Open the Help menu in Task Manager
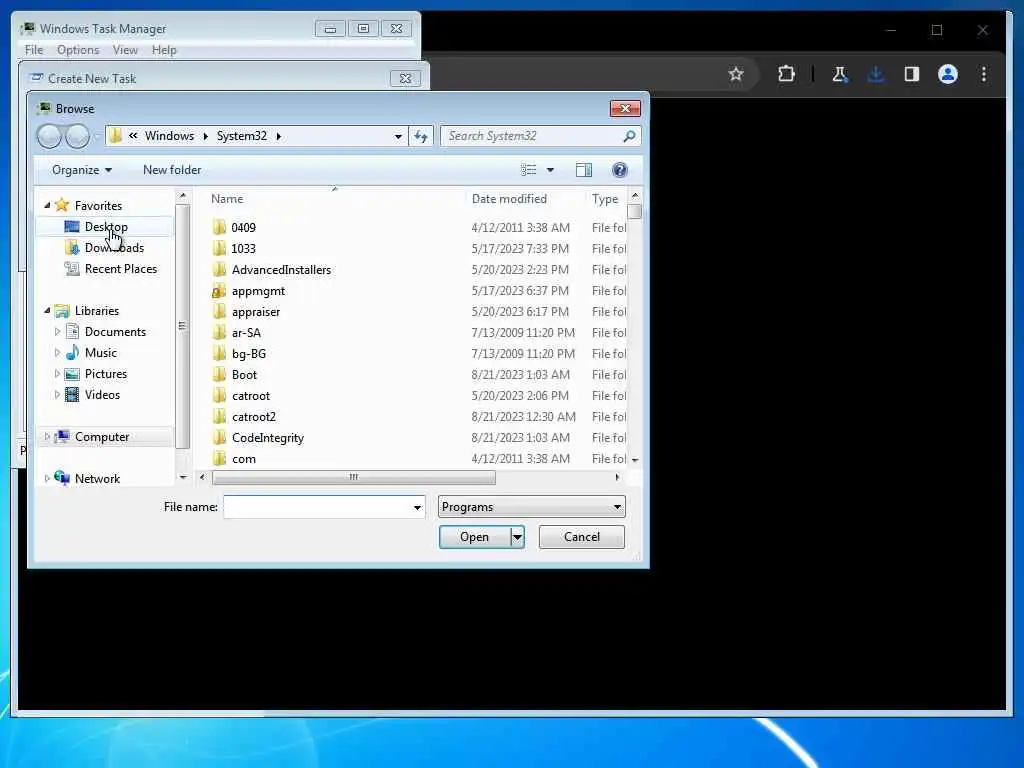This screenshot has height=768, width=1024. 164,50
